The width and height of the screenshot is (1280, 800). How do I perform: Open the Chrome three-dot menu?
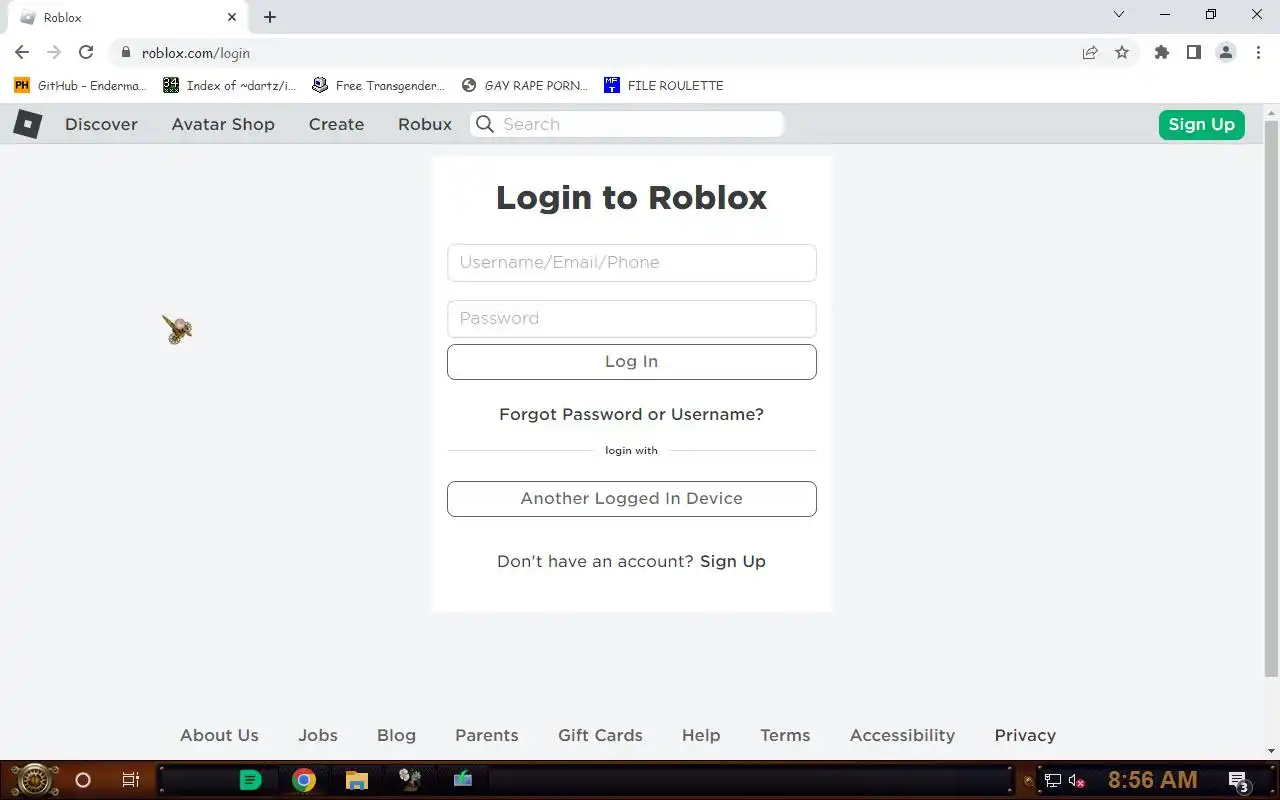pos(1258,53)
